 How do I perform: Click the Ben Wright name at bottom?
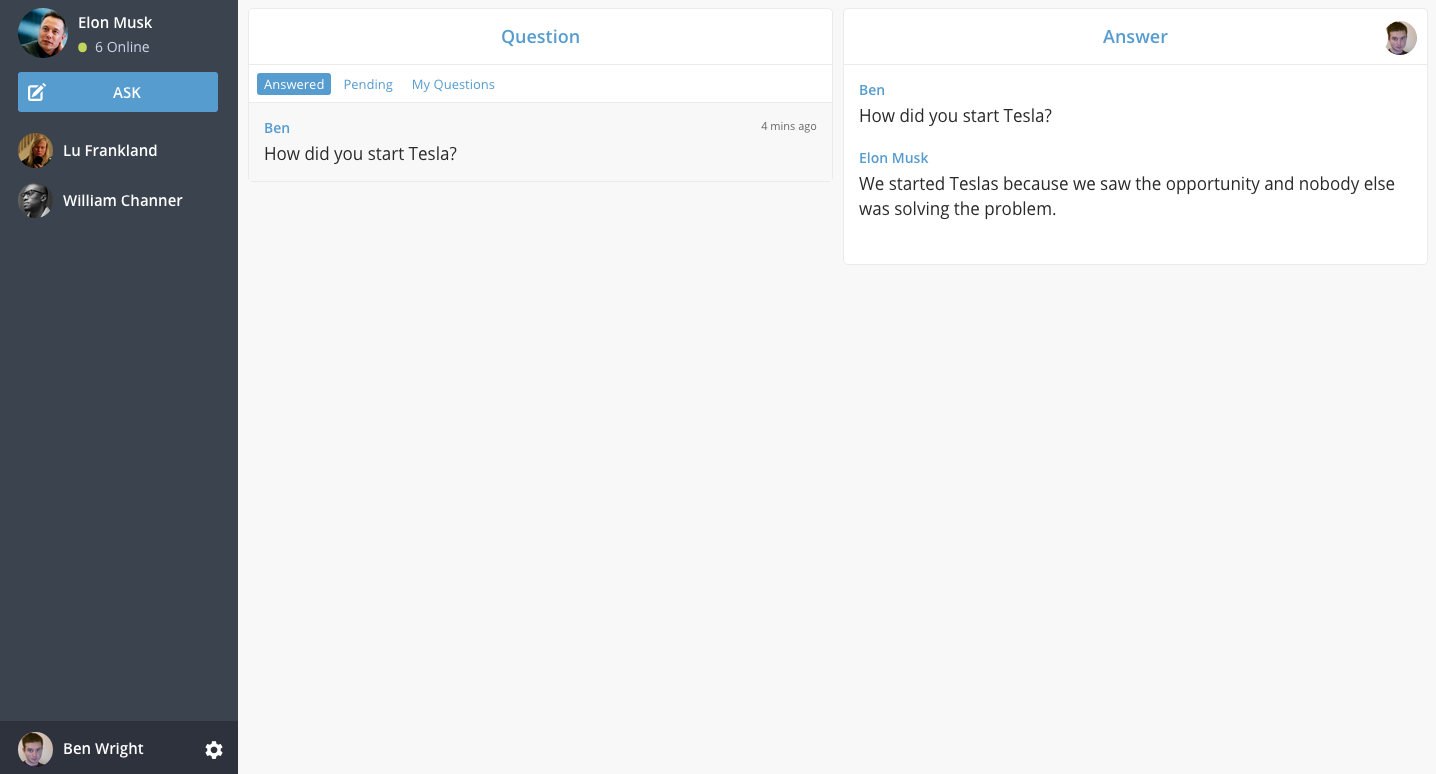point(103,748)
